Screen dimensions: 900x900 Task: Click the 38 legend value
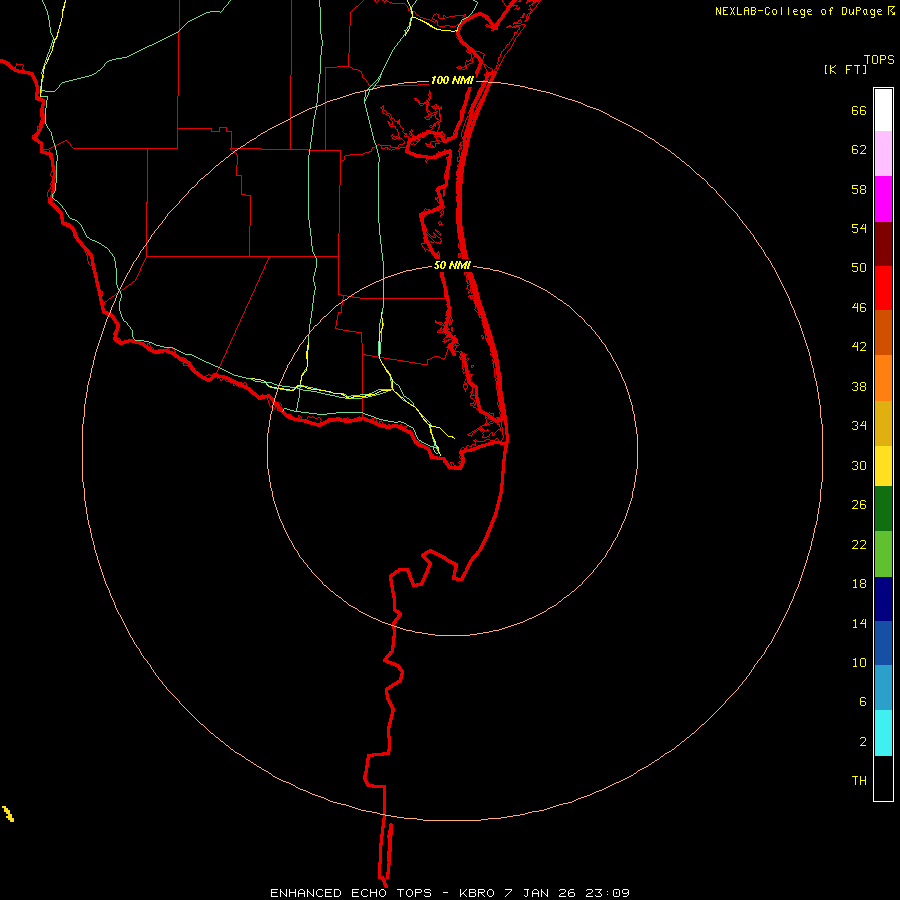click(859, 386)
